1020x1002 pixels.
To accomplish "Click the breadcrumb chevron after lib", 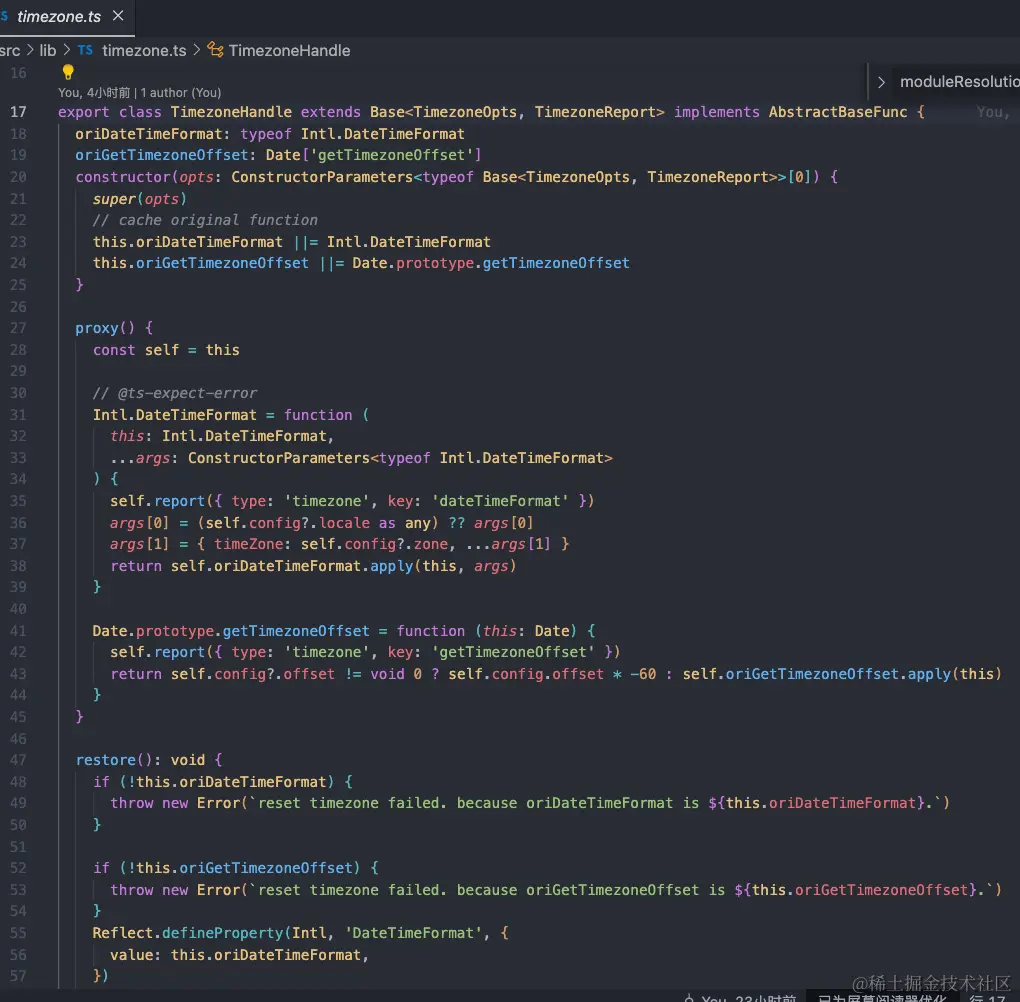I will tap(66, 50).
